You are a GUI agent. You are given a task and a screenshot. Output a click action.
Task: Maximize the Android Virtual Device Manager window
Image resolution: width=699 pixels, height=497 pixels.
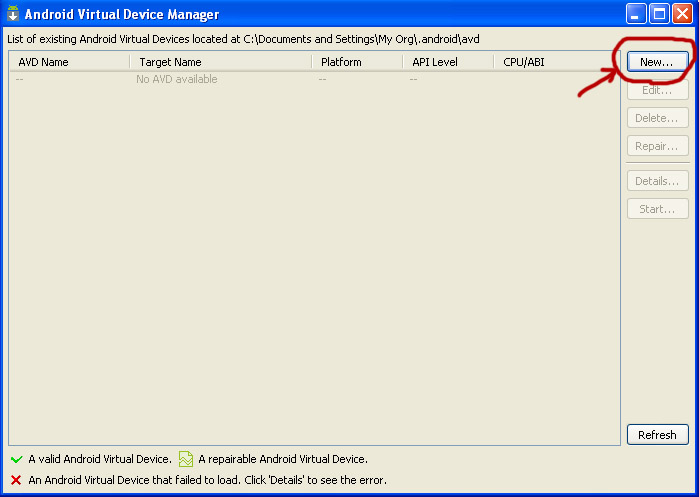click(x=659, y=14)
